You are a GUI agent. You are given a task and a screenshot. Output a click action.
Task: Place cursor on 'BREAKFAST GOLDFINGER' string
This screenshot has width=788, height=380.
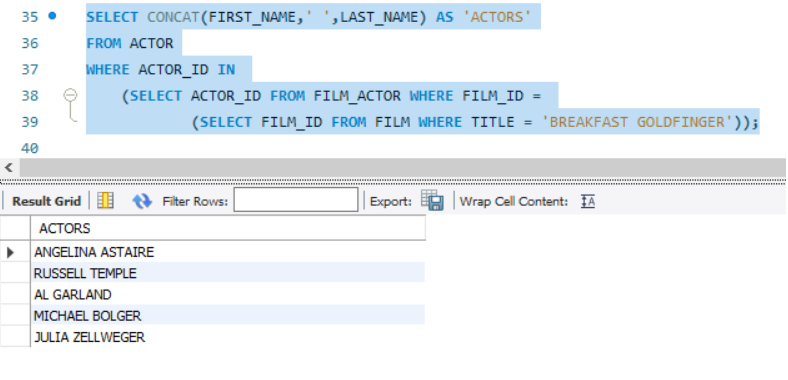pos(637,122)
